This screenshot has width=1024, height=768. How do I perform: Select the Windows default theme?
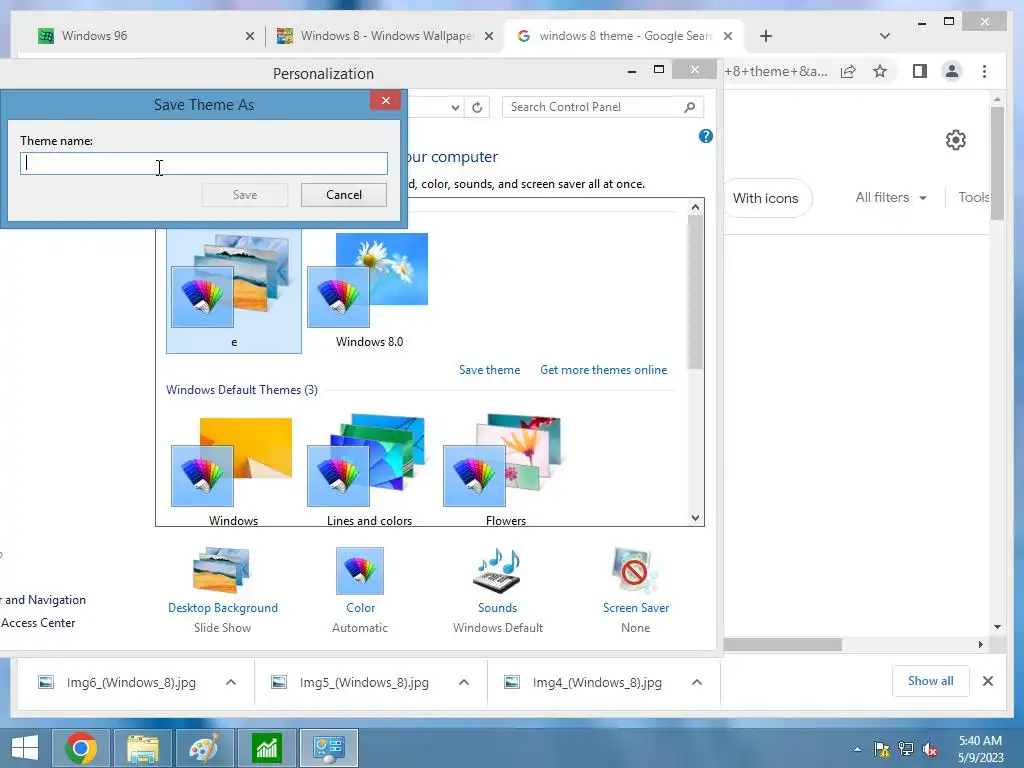click(233, 470)
